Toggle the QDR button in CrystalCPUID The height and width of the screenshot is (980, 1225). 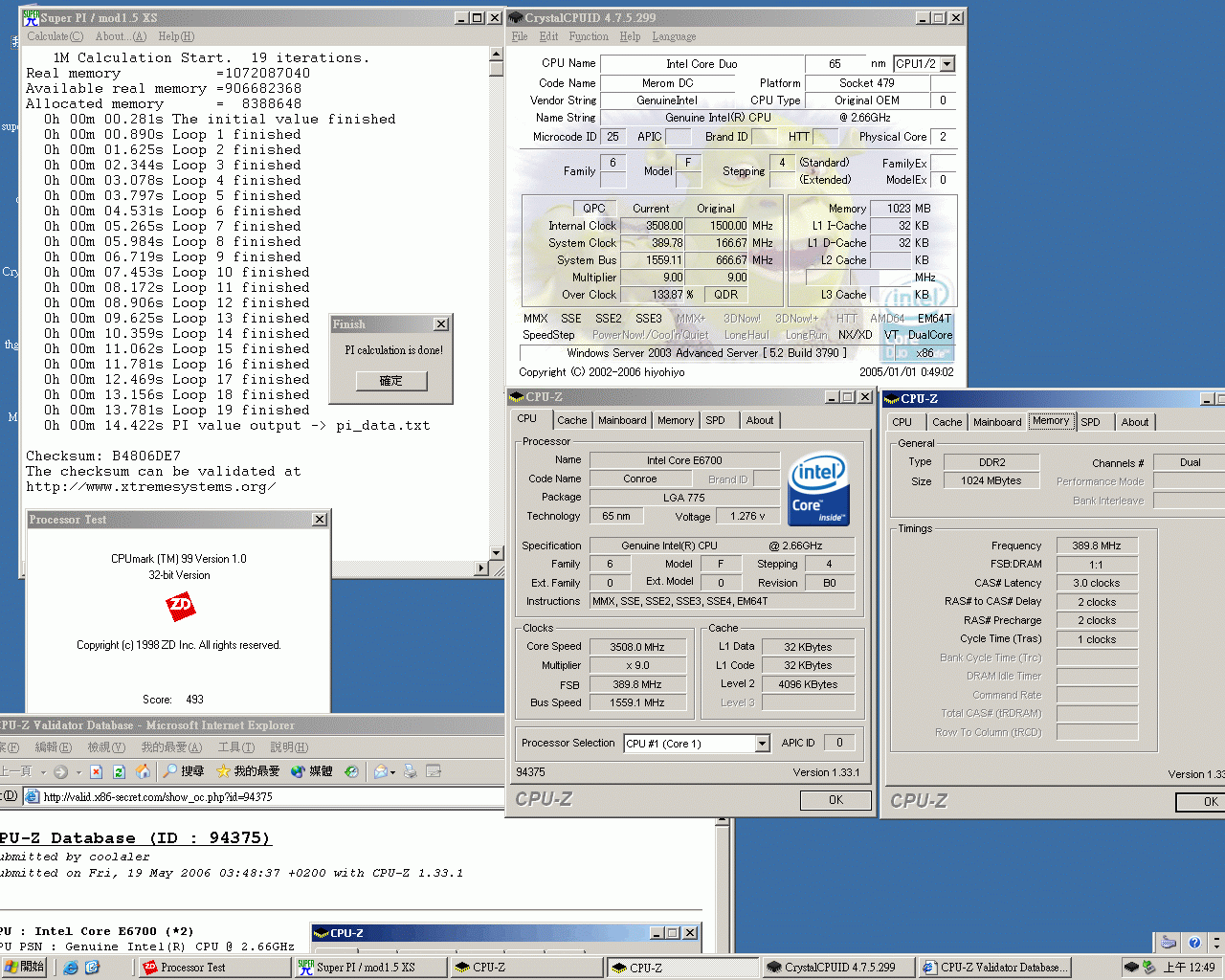[725, 294]
